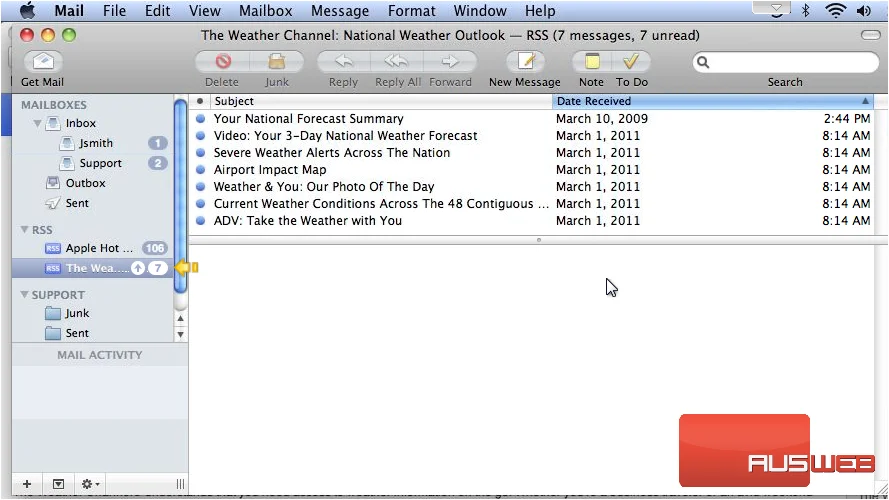889x500 pixels.
Task: Click the Forward arrow icon
Action: 450,61
